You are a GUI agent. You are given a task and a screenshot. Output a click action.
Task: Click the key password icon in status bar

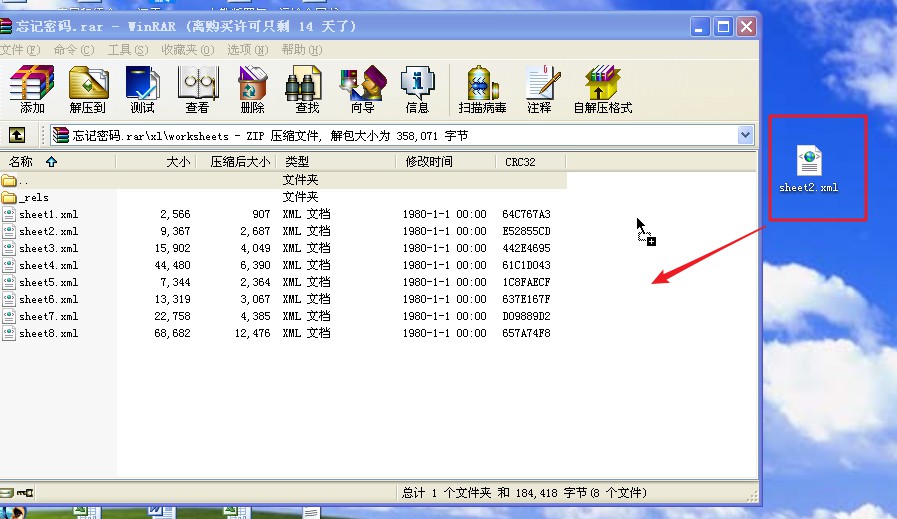coord(25,493)
